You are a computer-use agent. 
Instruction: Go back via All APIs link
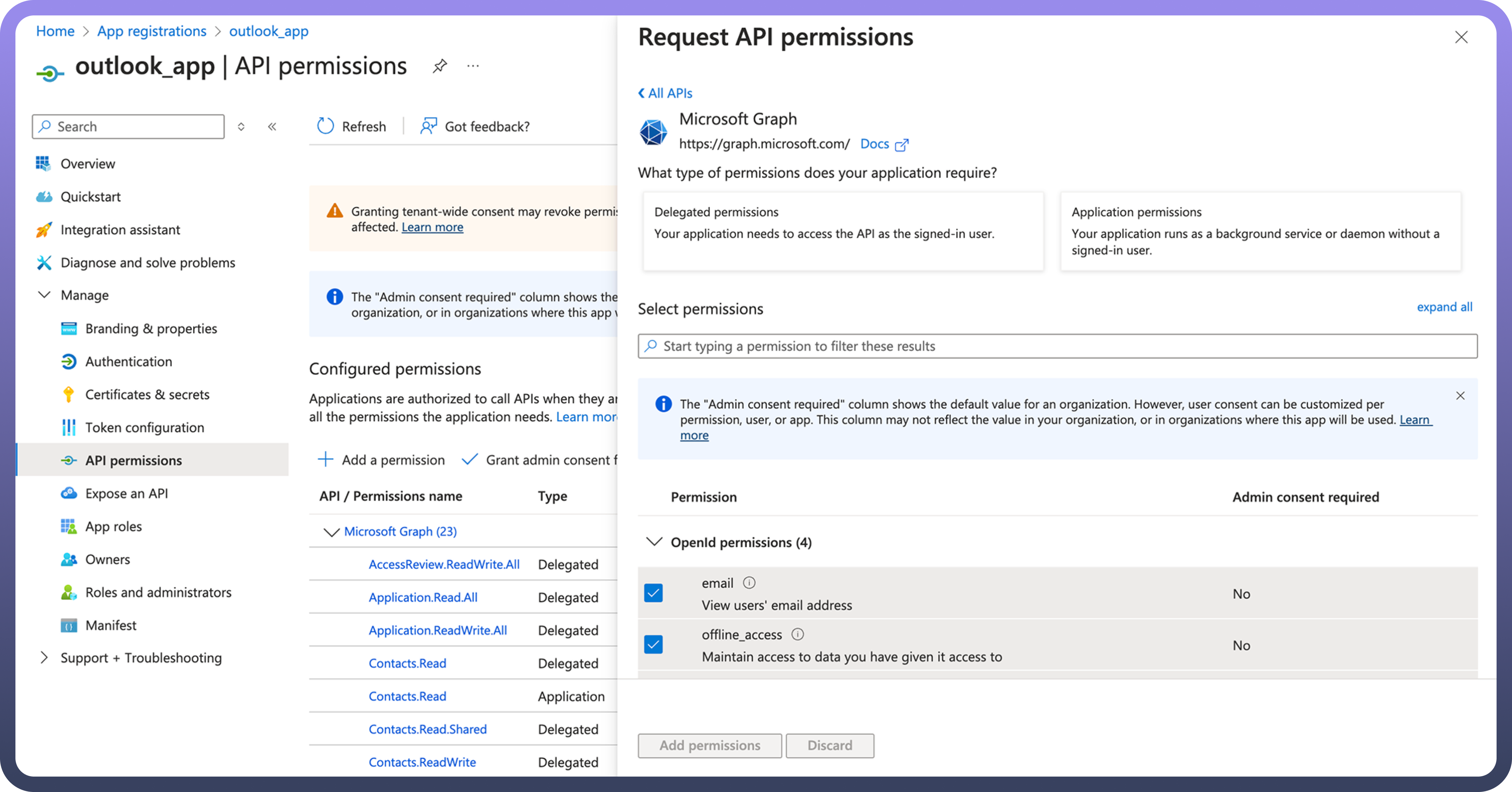click(666, 93)
